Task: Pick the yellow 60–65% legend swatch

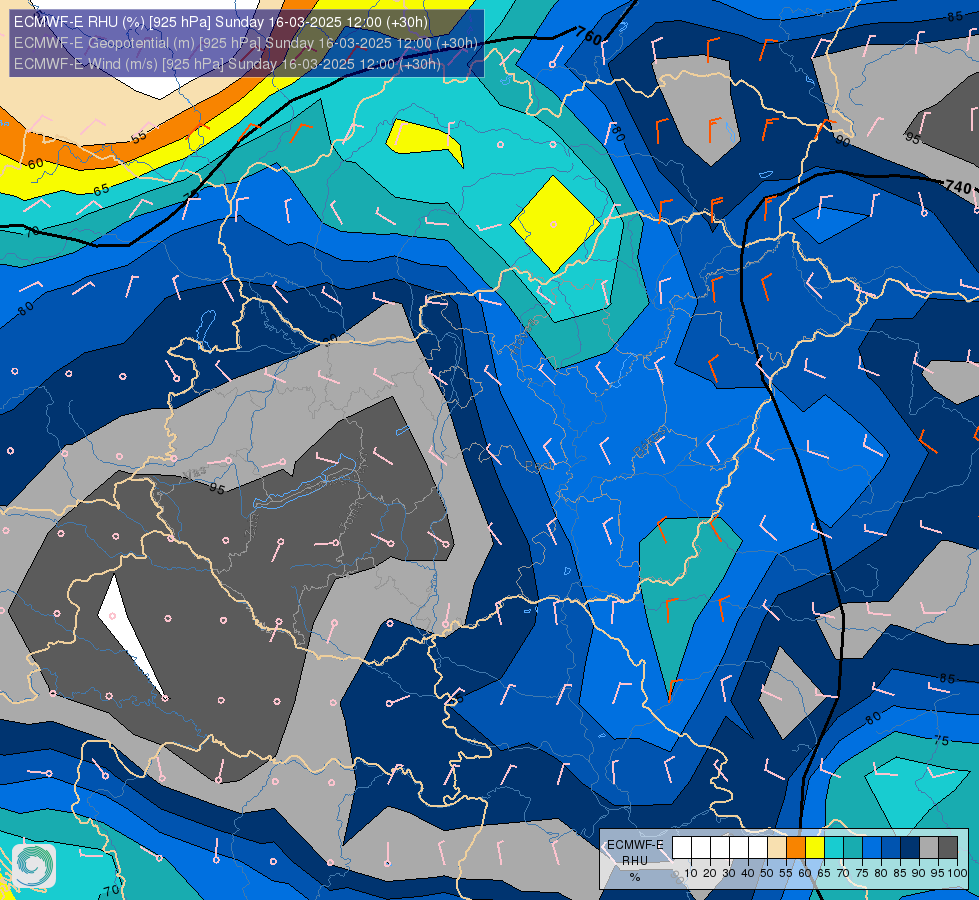Action: pyautogui.click(x=815, y=847)
